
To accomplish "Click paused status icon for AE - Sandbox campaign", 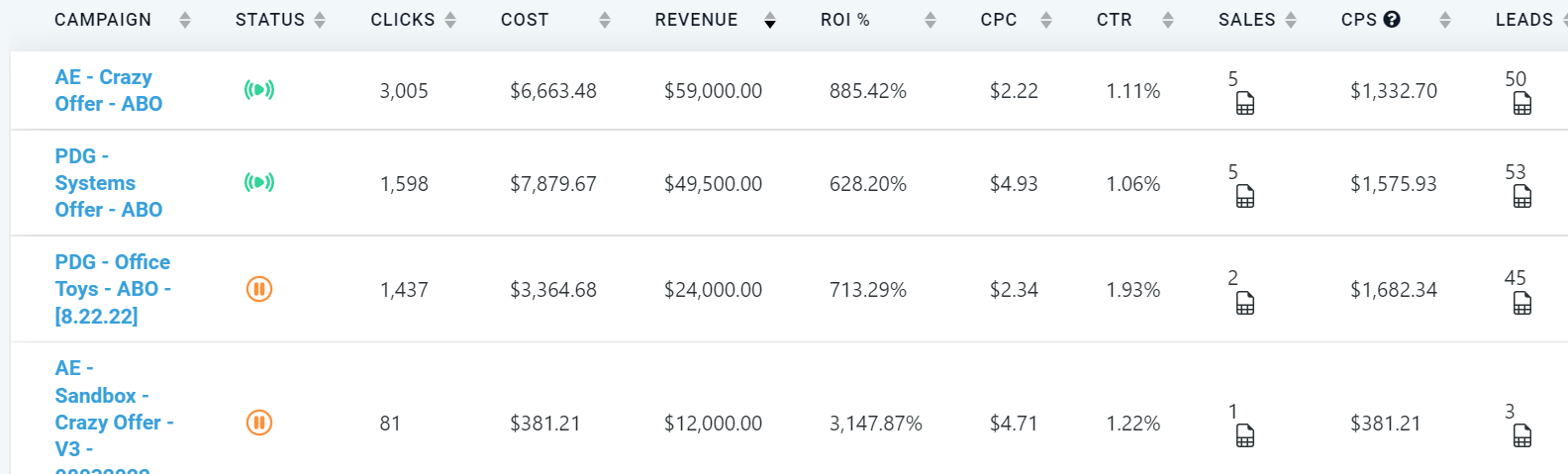I will tap(259, 423).
